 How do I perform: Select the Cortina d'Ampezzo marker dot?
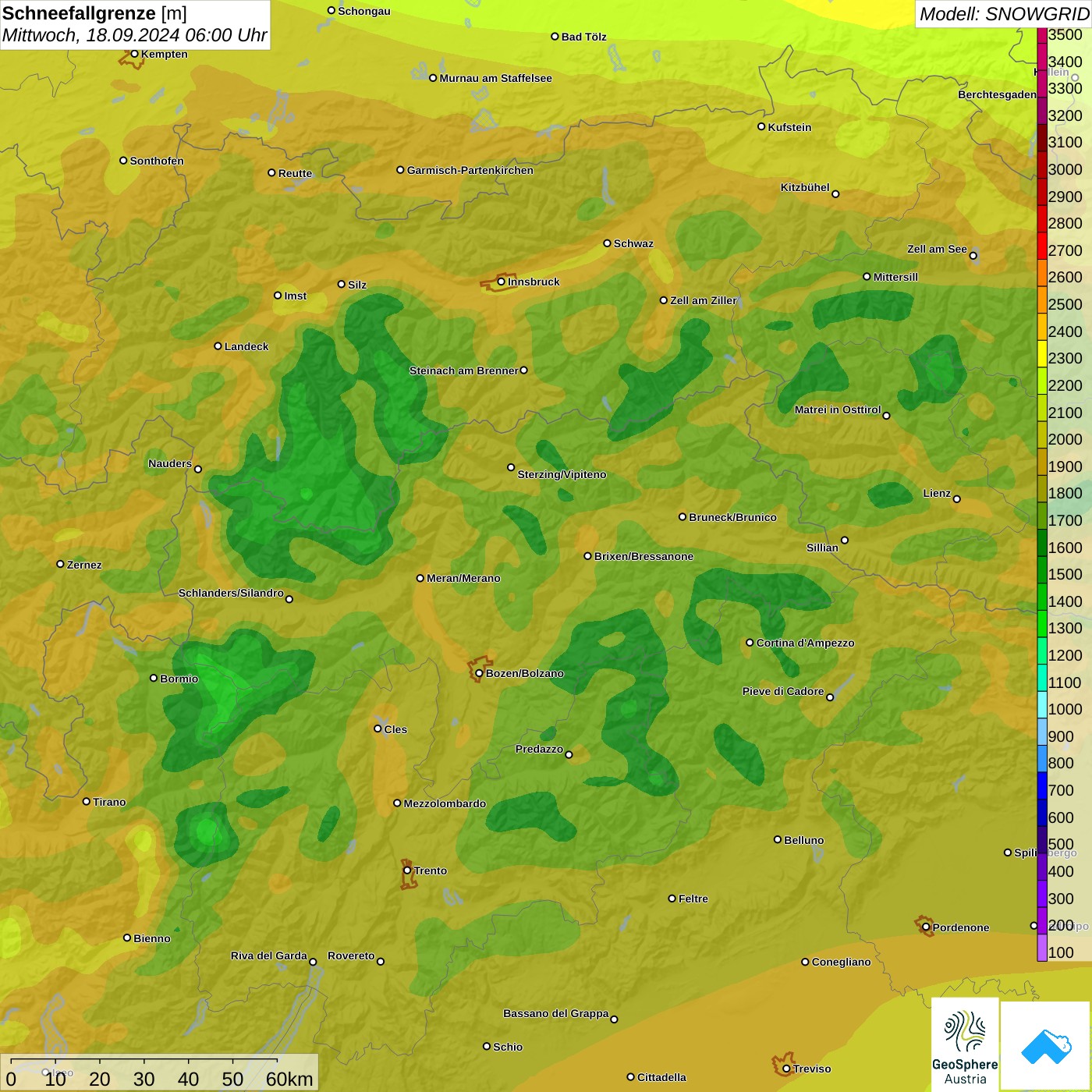click(750, 643)
